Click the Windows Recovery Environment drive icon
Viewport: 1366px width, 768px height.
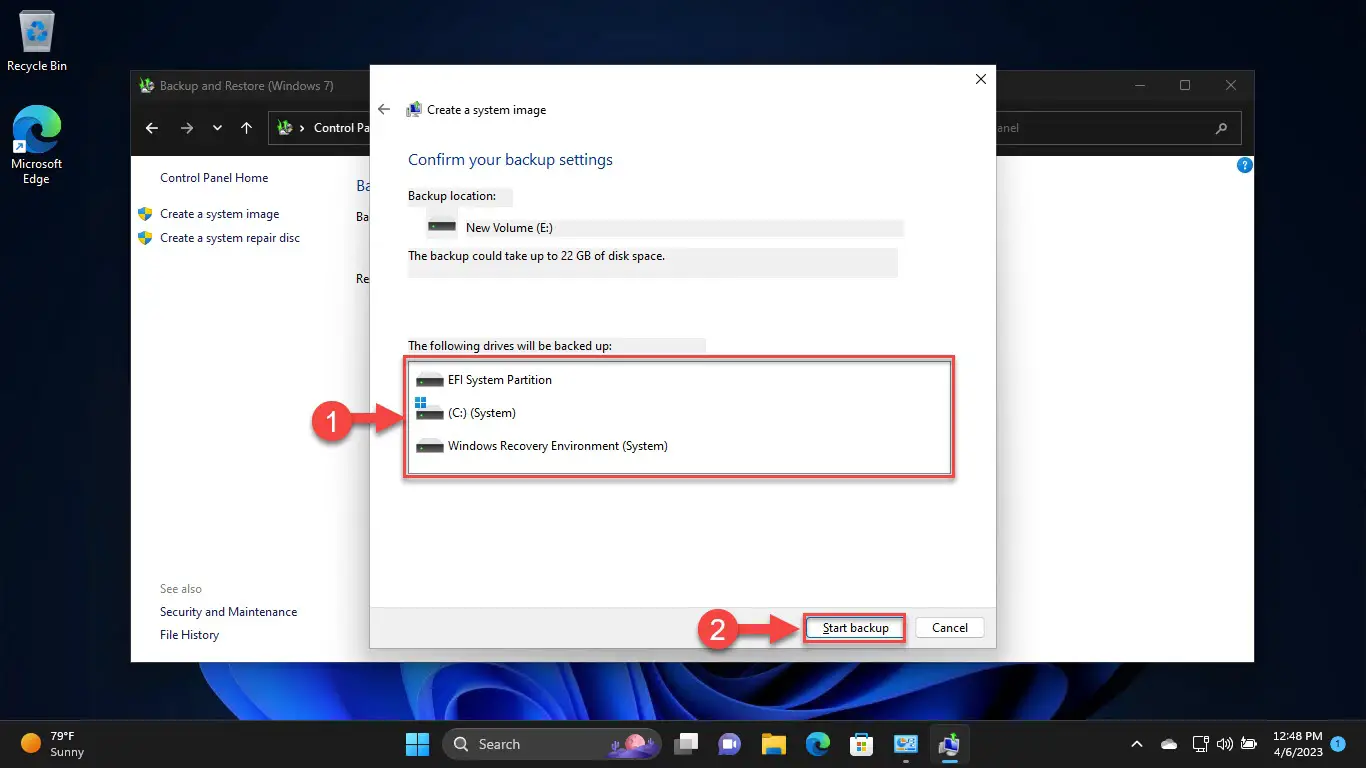pos(429,446)
